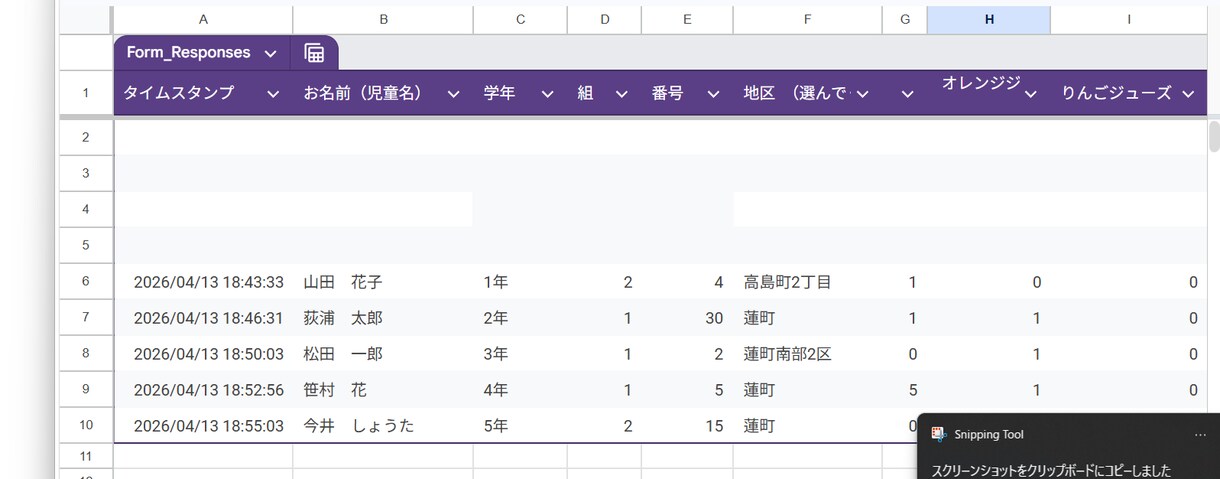1220x479 pixels.
Task: Select column E header
Action: tap(687, 19)
